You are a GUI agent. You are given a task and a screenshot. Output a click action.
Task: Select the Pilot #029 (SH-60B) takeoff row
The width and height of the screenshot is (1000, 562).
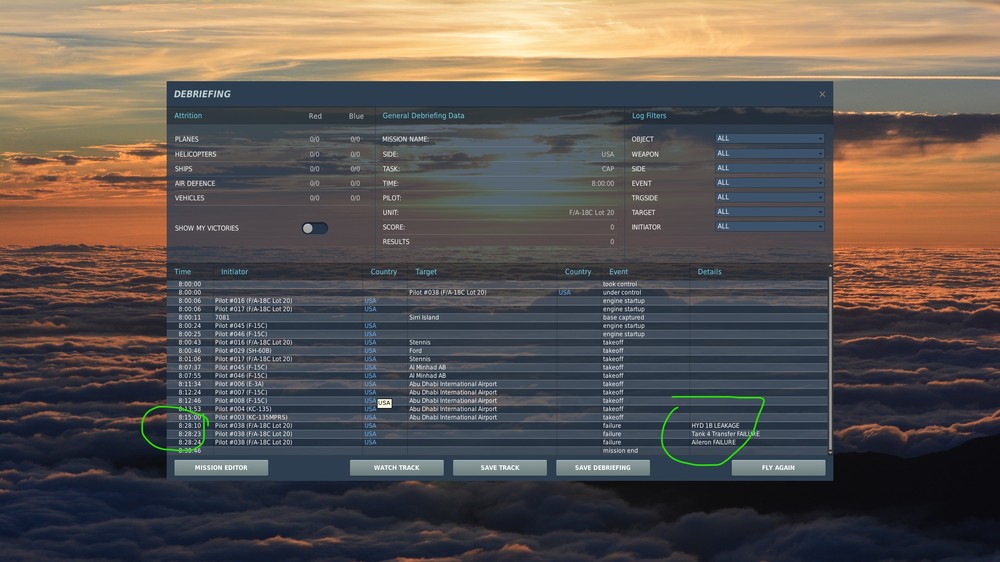pos(499,350)
